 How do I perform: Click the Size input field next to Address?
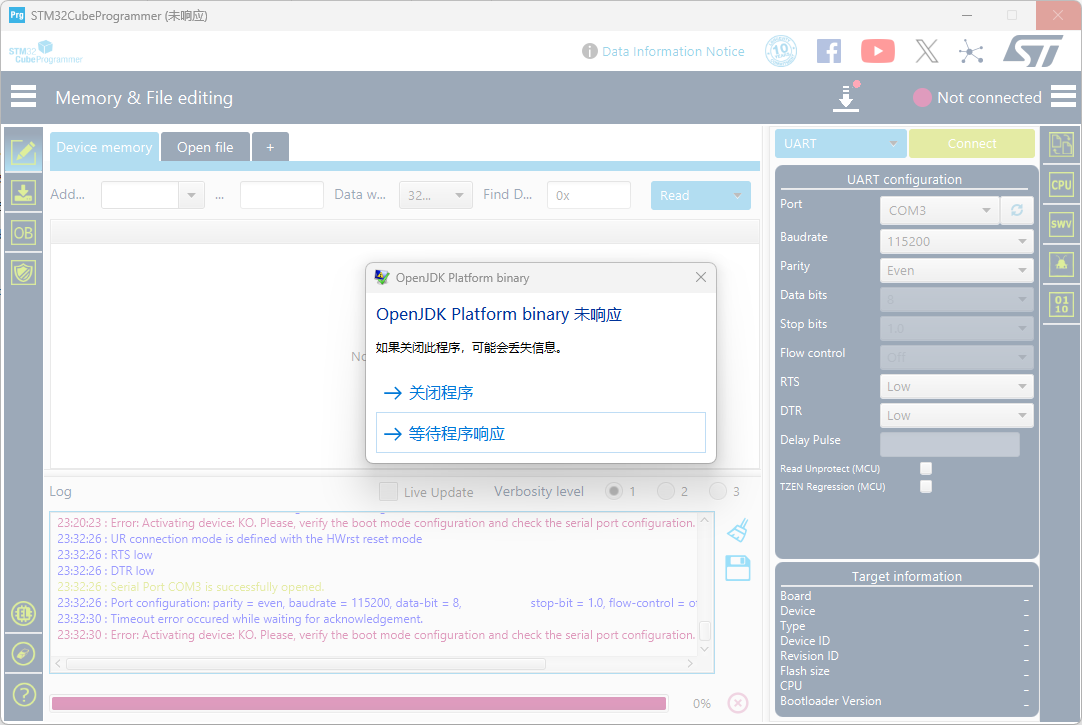tap(282, 195)
